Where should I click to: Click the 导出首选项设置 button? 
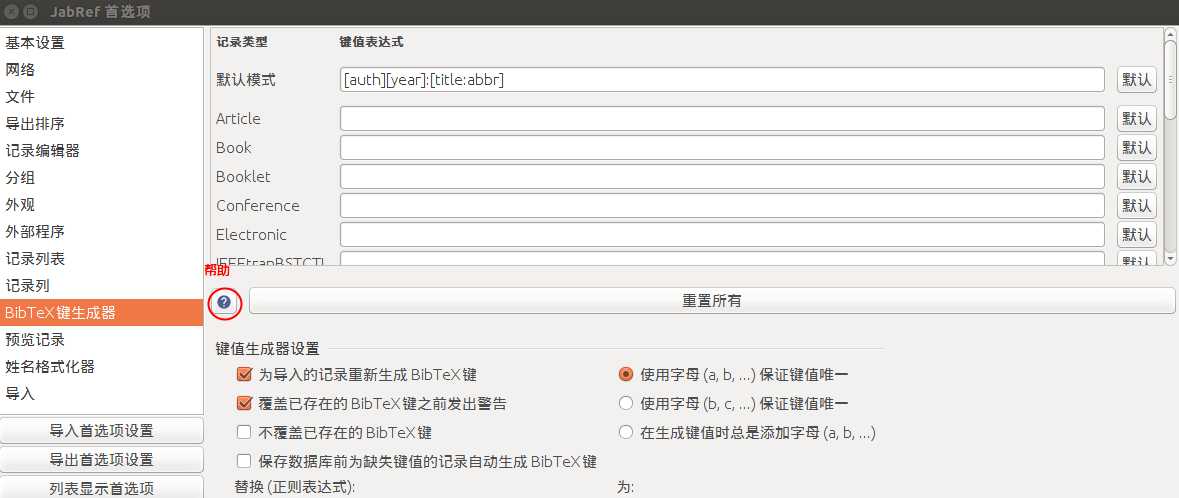coord(102,460)
